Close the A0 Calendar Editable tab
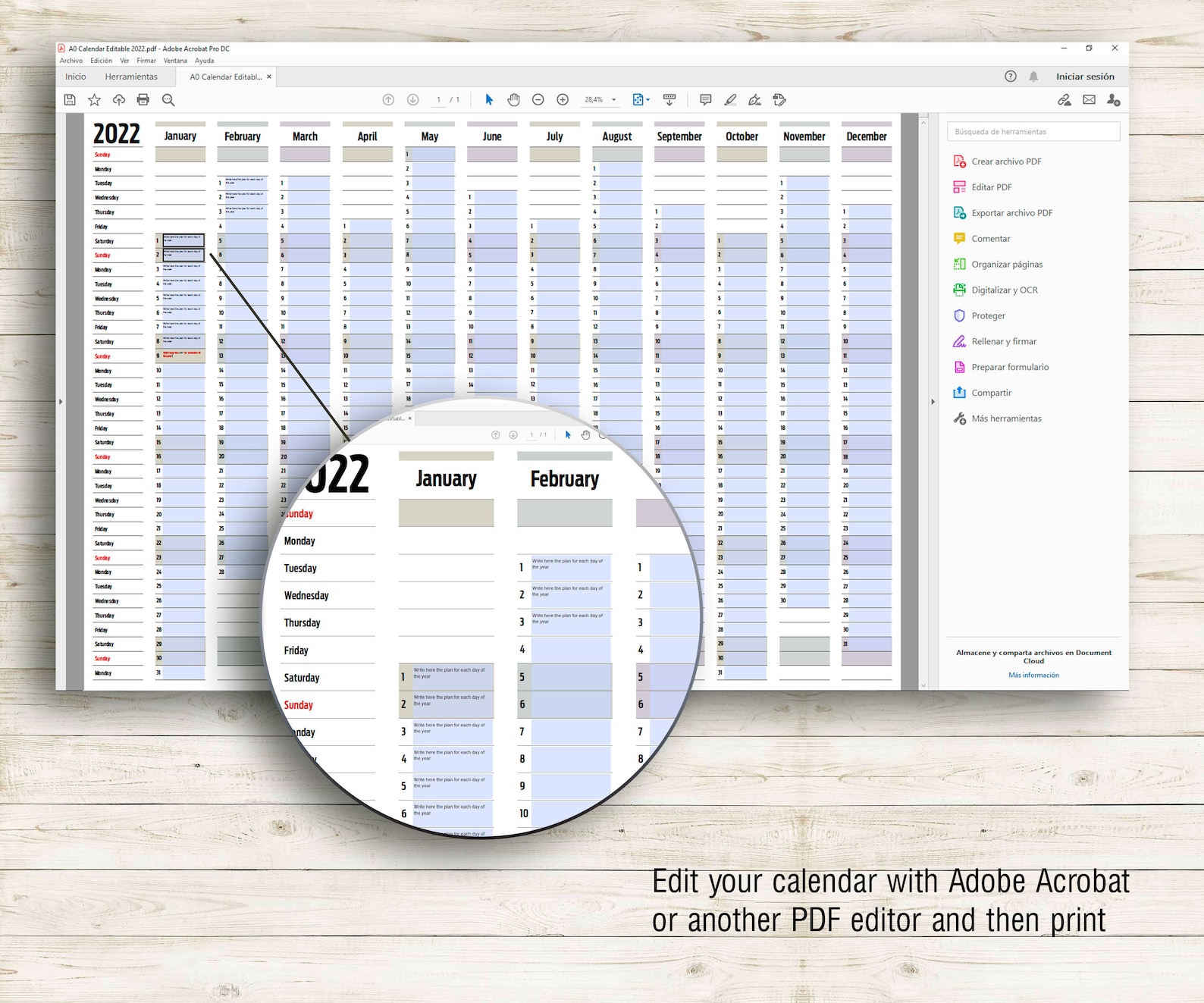 [269, 77]
